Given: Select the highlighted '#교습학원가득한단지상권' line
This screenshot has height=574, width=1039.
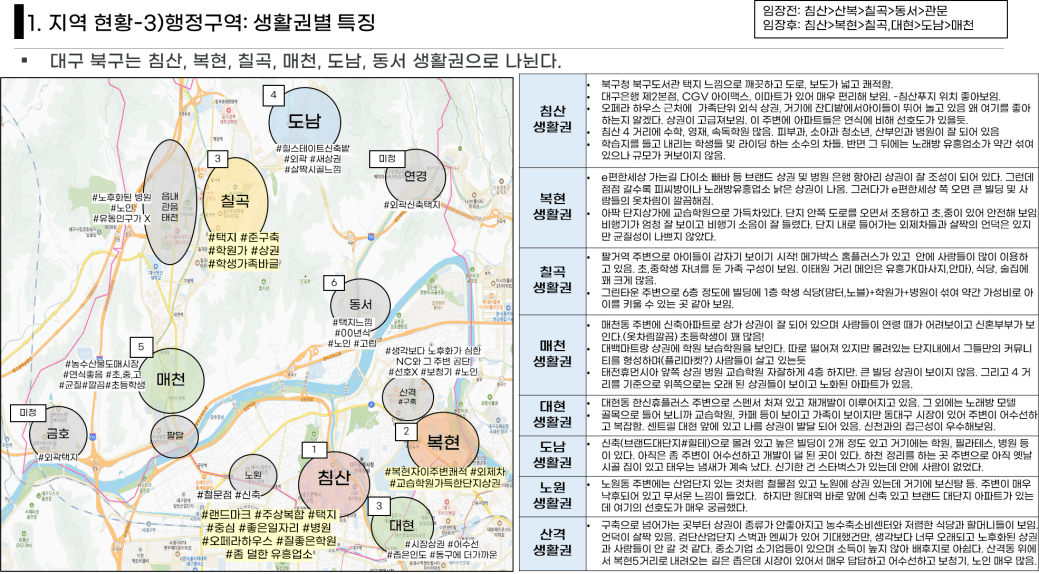Looking at the screenshot, I should [x=445, y=484].
